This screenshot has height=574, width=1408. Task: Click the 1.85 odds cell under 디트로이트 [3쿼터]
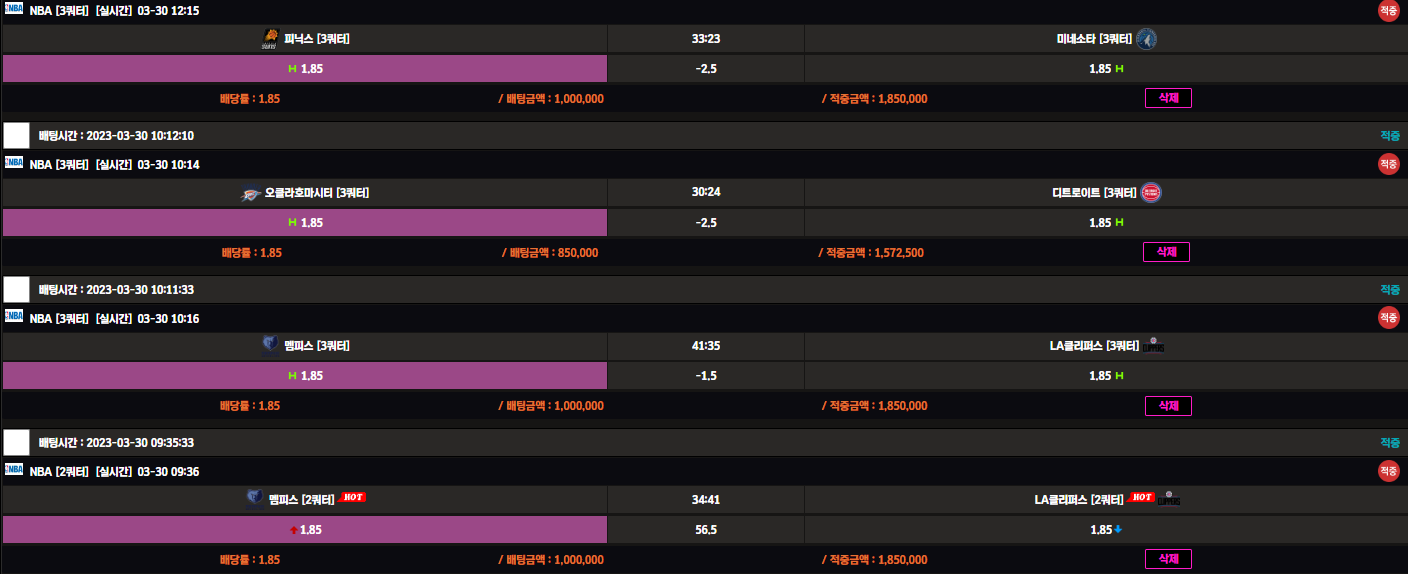(x=1106, y=222)
